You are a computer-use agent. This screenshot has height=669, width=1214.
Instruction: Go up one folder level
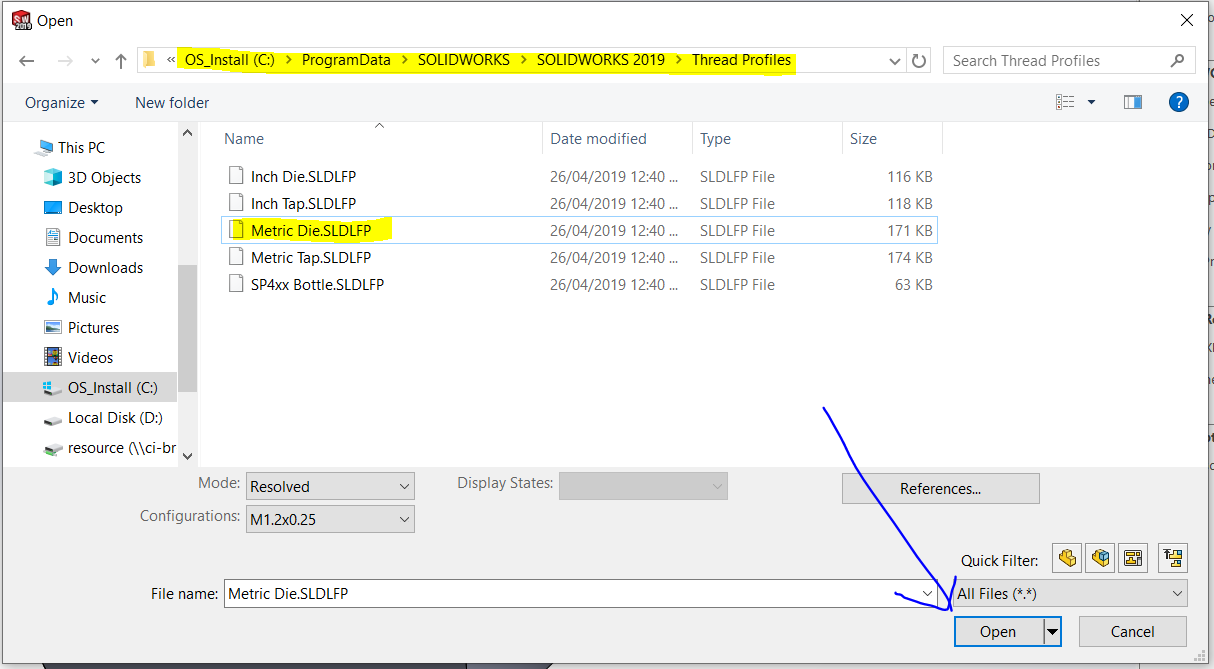pos(121,61)
